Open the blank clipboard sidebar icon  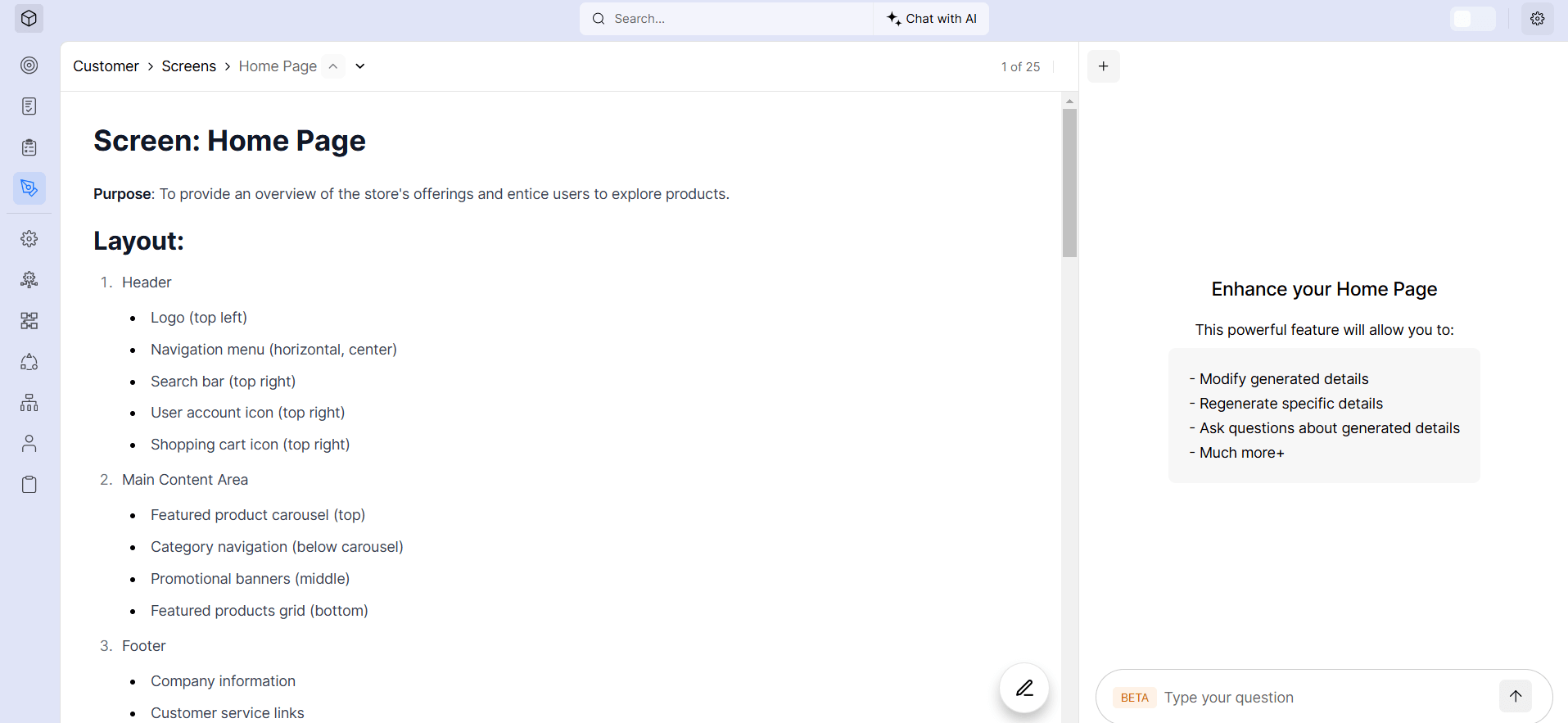click(x=29, y=485)
